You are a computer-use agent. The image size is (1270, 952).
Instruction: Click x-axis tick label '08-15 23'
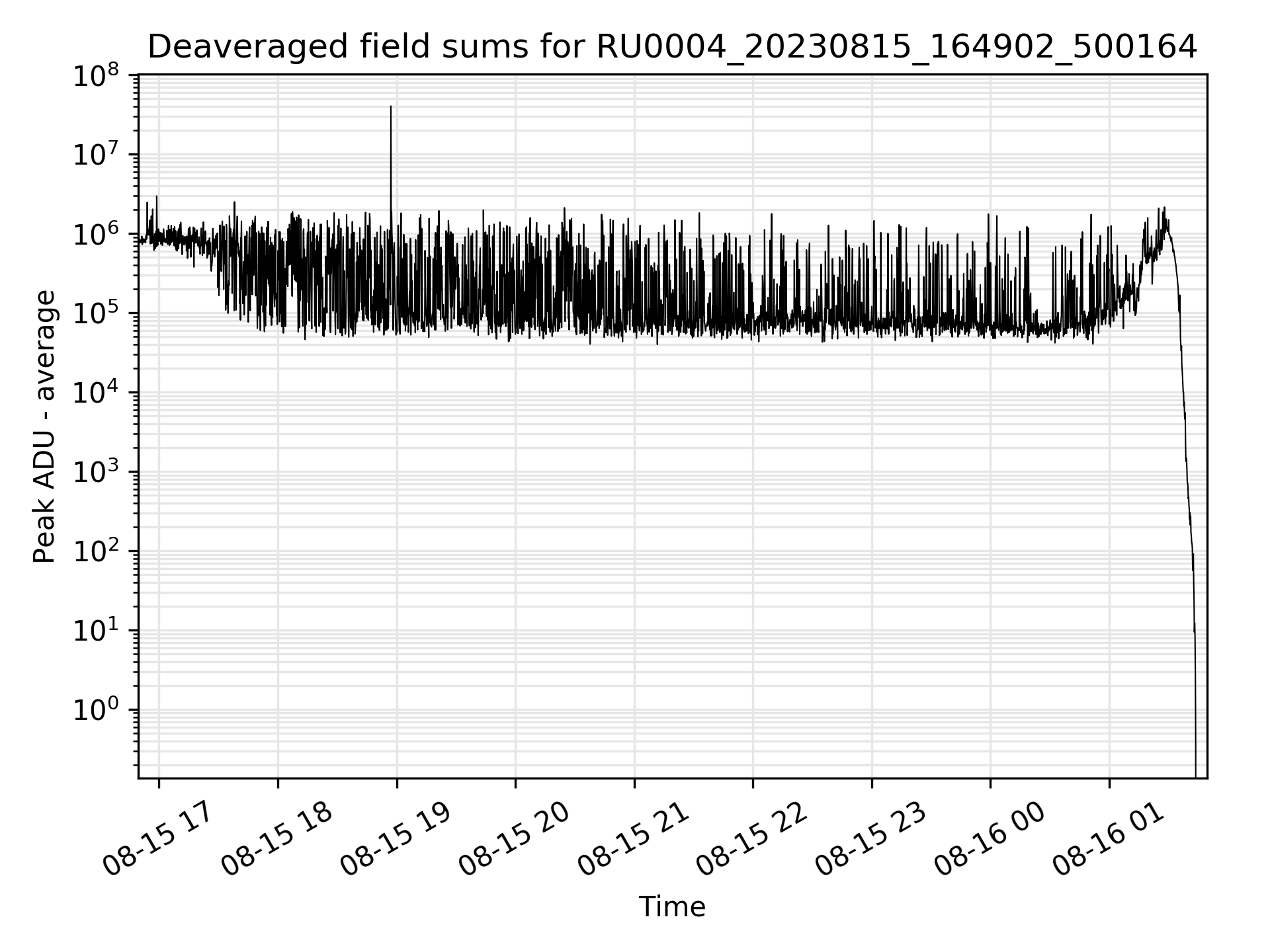point(871,838)
